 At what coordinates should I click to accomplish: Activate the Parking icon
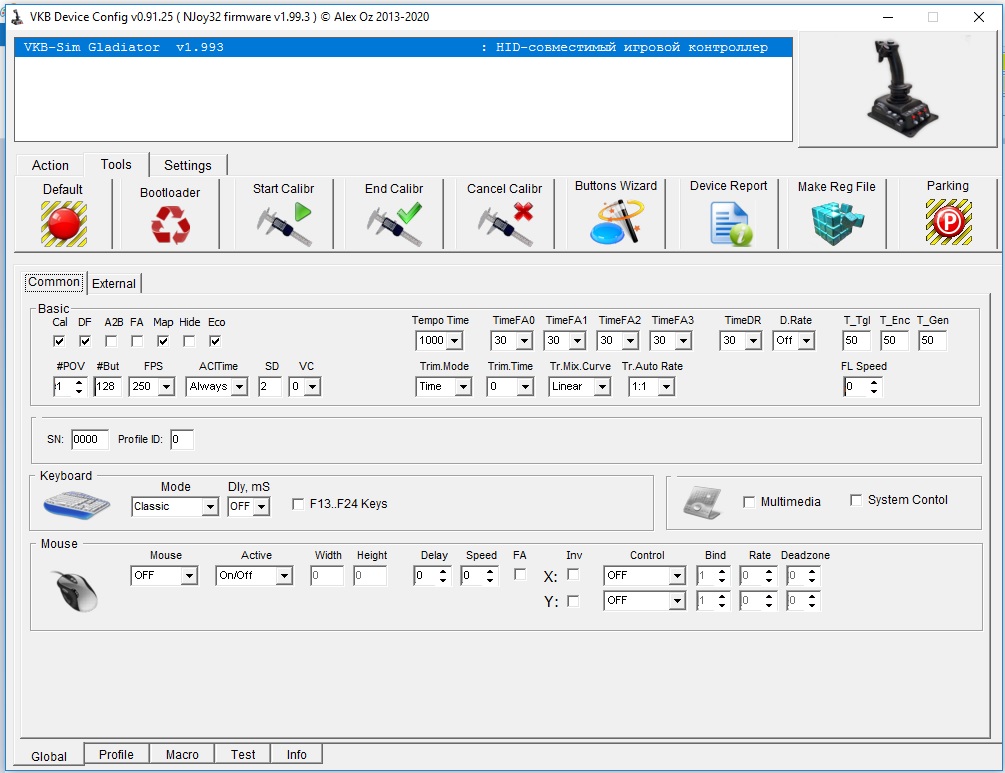click(x=949, y=222)
